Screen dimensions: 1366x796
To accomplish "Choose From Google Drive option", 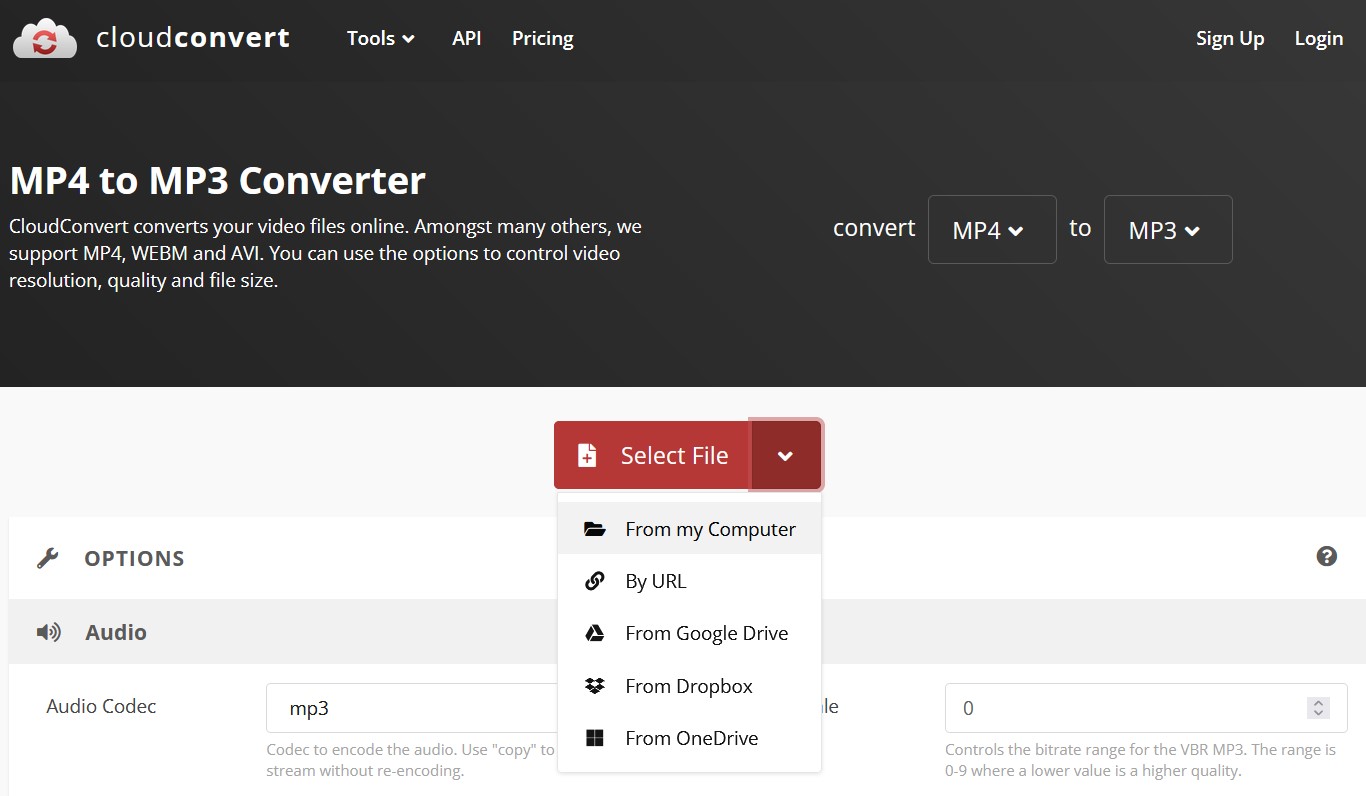I will (x=689, y=633).
